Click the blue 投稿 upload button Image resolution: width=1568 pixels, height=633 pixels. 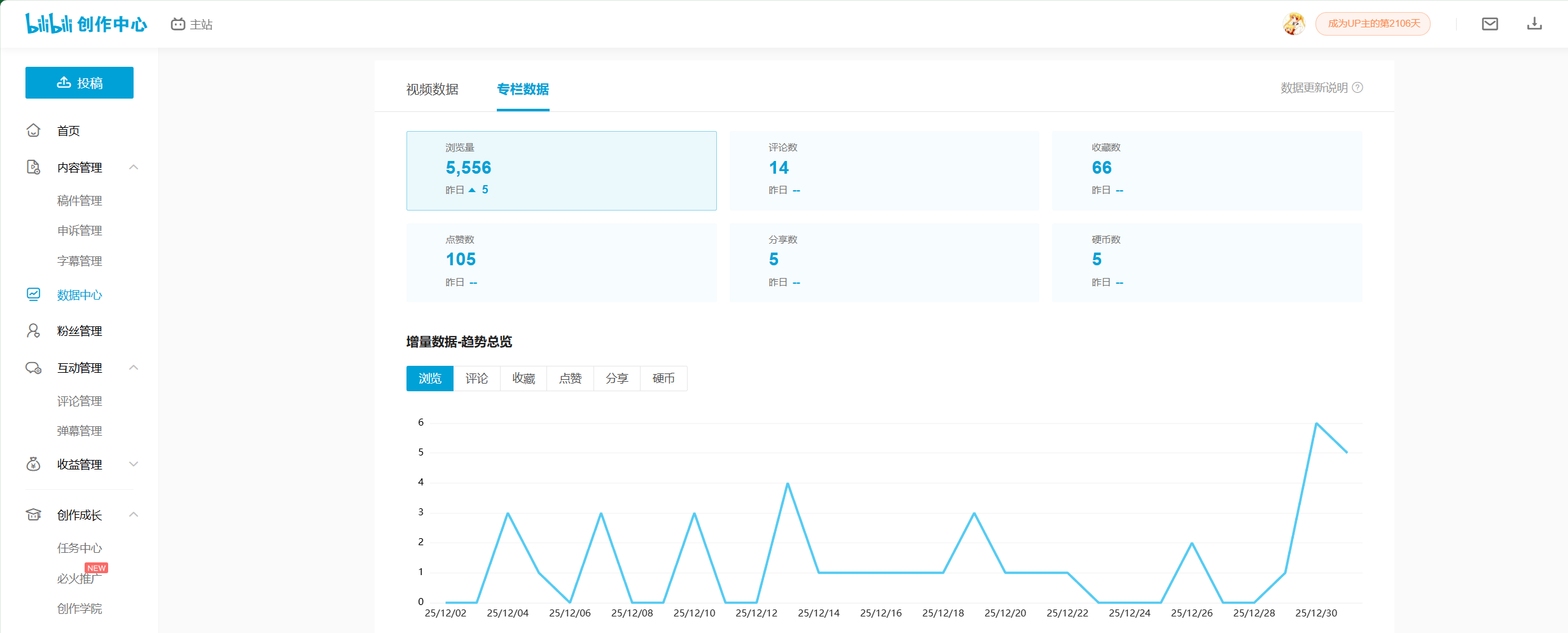[80, 83]
